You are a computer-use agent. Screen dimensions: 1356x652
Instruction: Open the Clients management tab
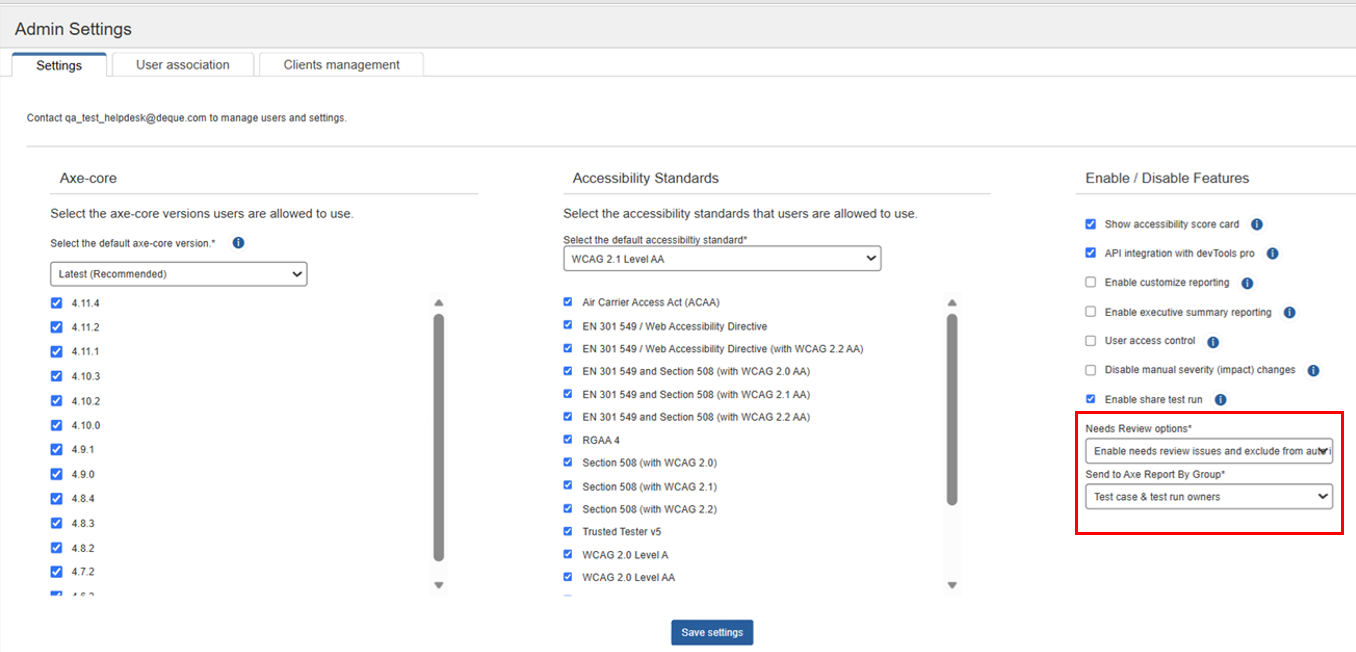coord(341,65)
